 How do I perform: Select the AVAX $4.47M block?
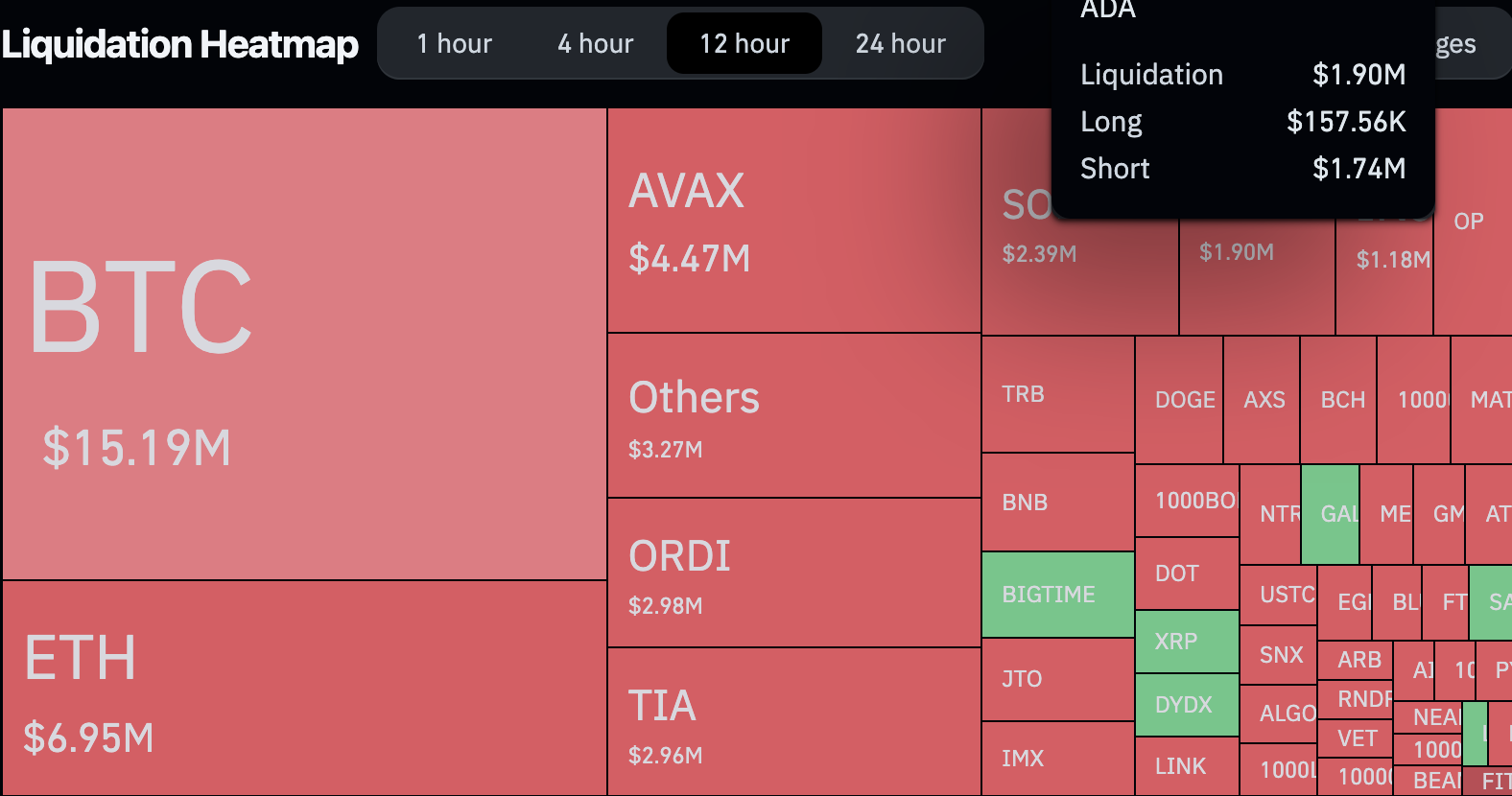793,221
